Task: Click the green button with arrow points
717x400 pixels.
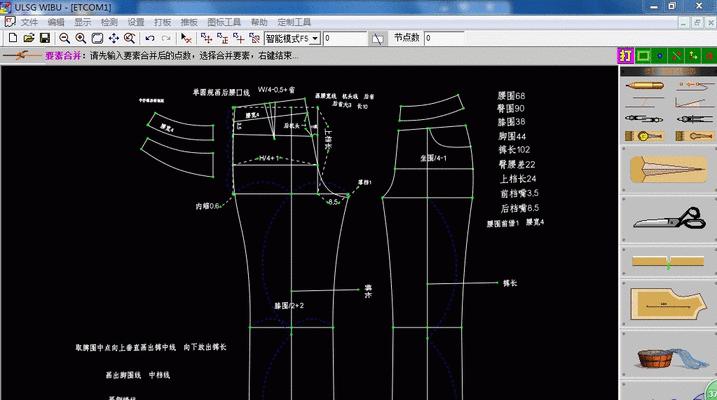Action: pos(693,56)
